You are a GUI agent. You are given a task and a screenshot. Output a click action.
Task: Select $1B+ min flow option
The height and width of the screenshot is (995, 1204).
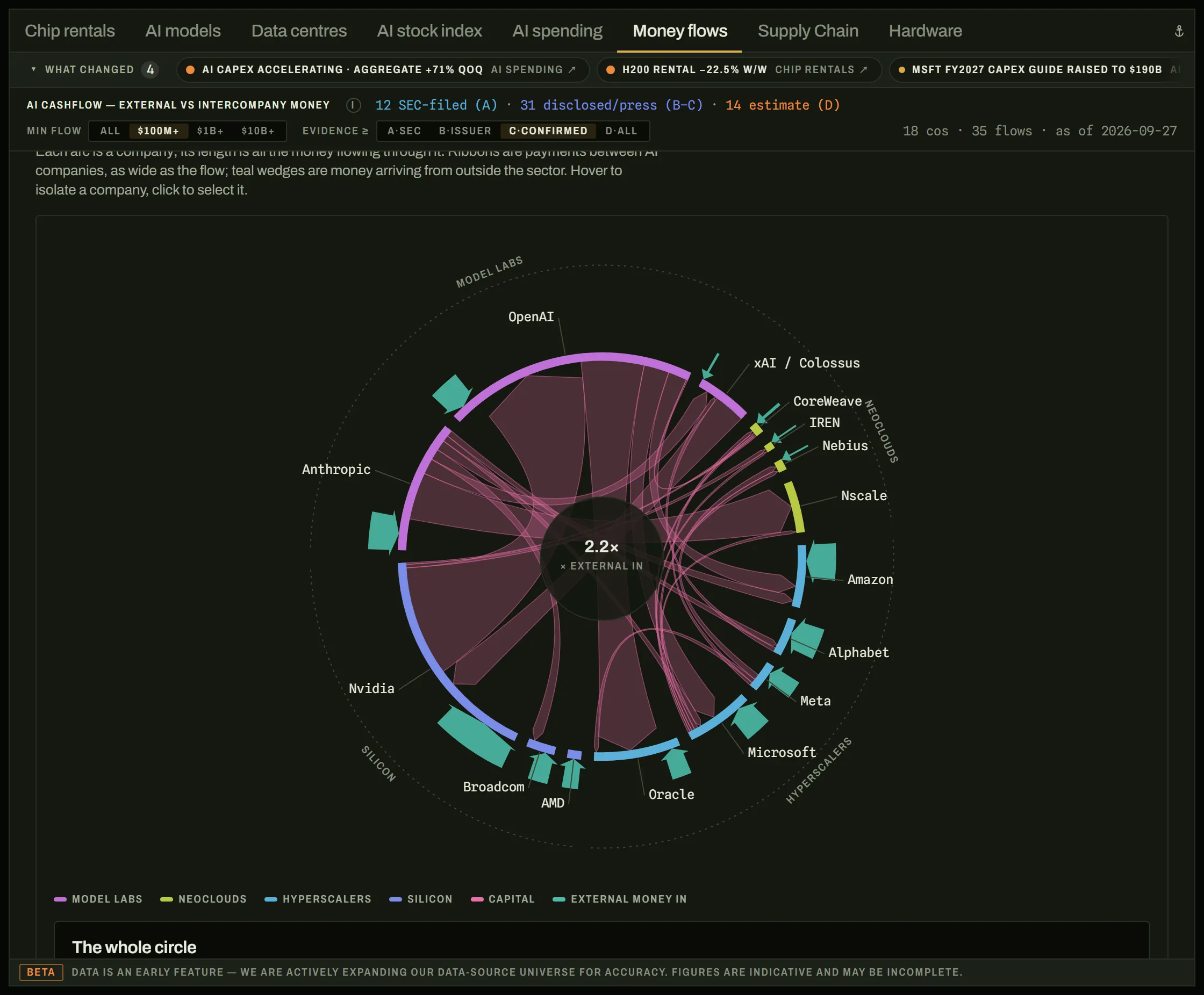[x=210, y=131]
